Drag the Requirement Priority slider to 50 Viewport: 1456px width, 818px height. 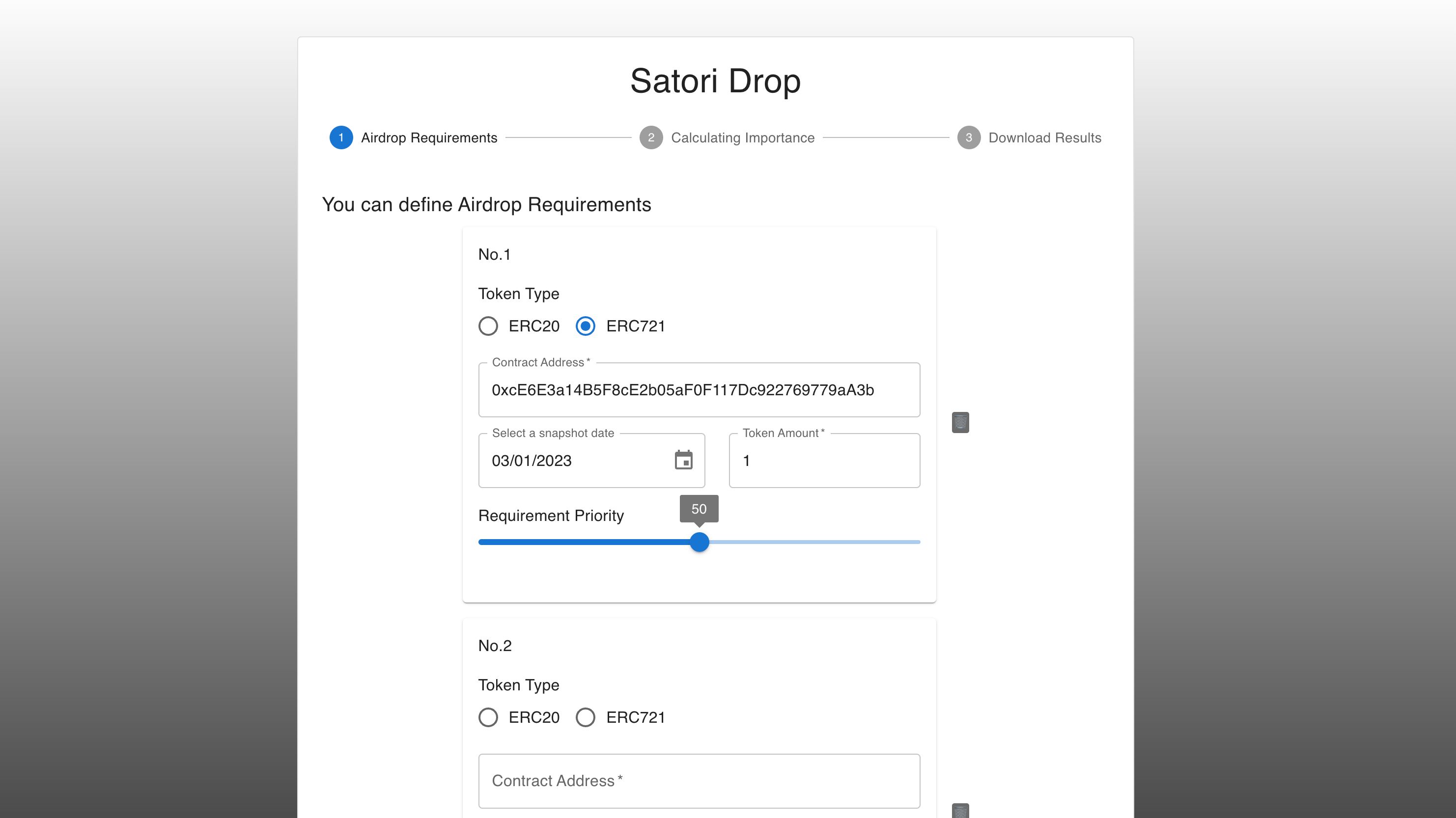click(x=699, y=541)
